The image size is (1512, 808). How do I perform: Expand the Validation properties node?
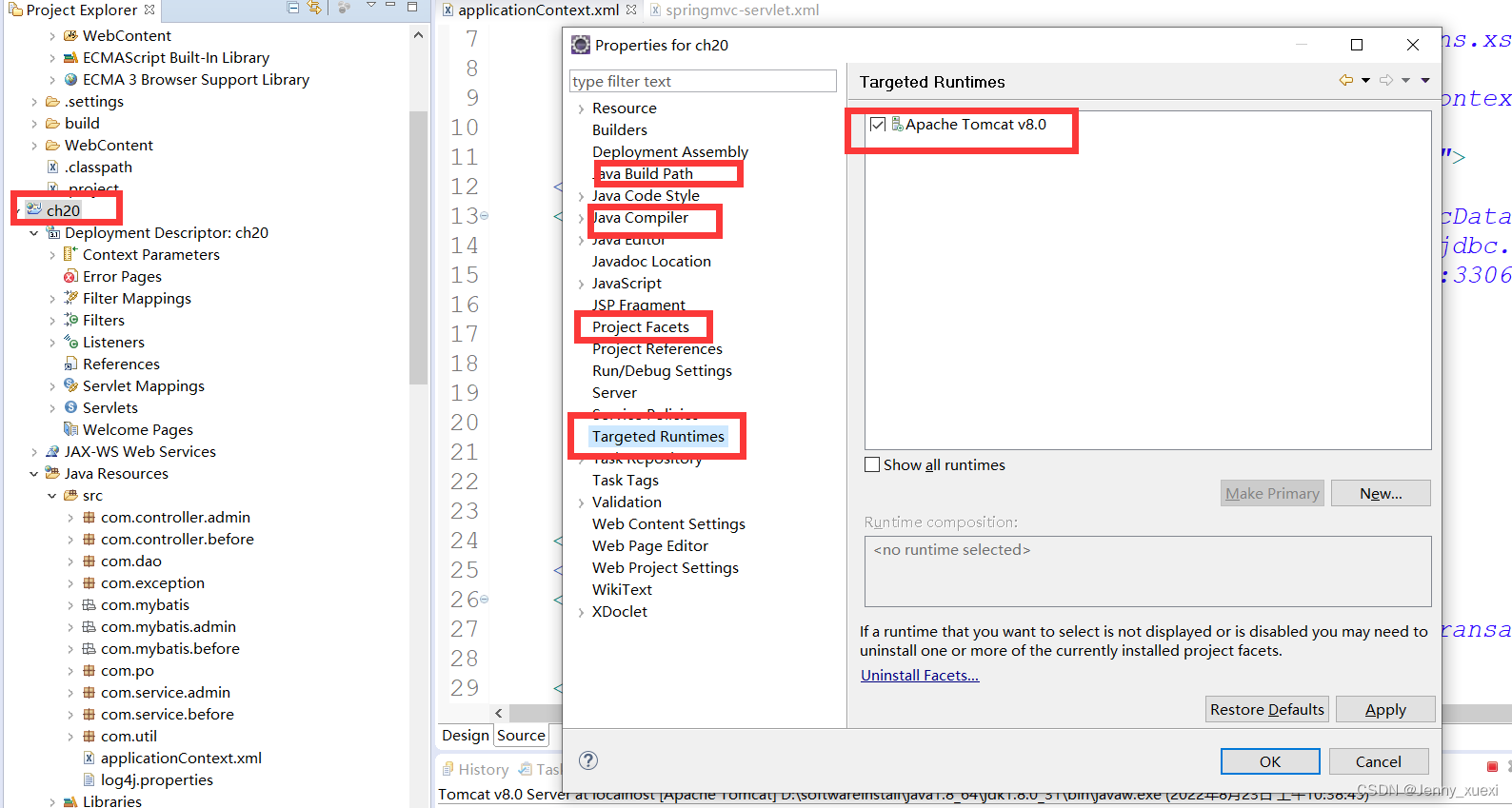(581, 503)
